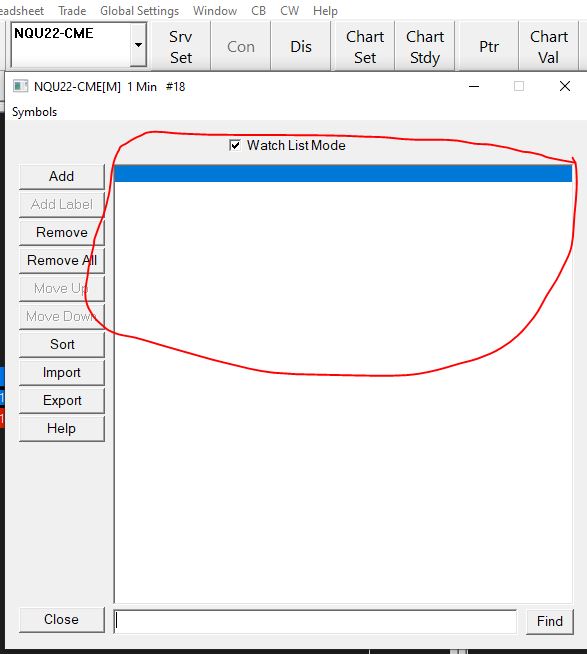This screenshot has width=587, height=654.
Task: Open the CW menu
Action: (x=289, y=11)
